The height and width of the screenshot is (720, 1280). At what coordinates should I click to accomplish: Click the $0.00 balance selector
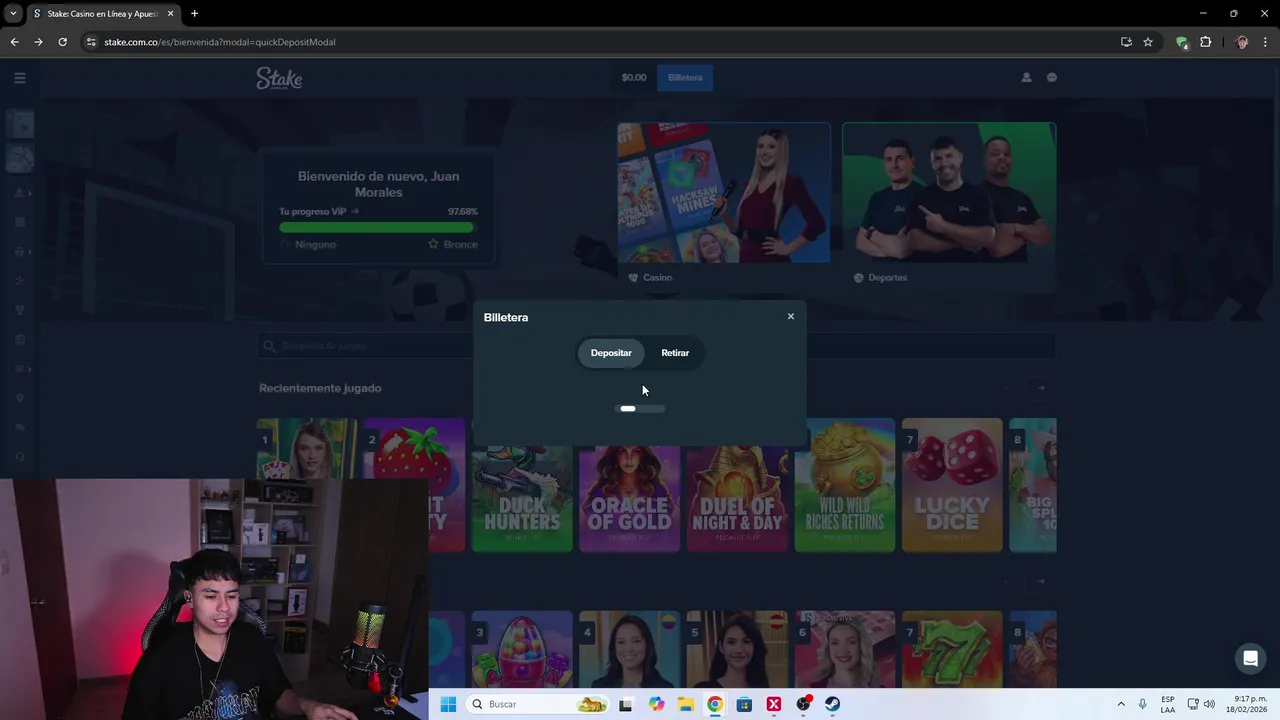click(634, 77)
